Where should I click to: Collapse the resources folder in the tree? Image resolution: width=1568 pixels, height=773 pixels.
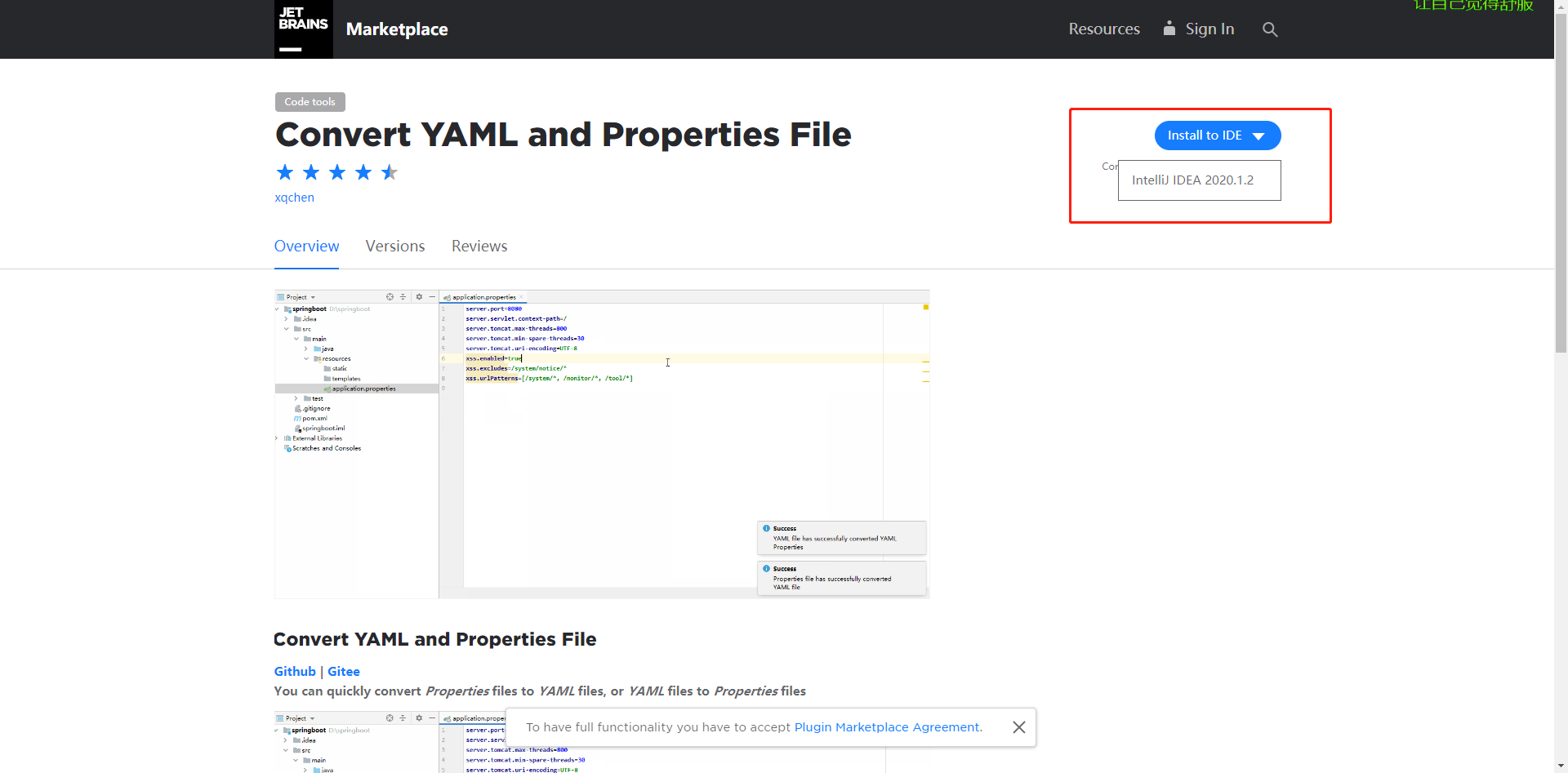point(306,358)
